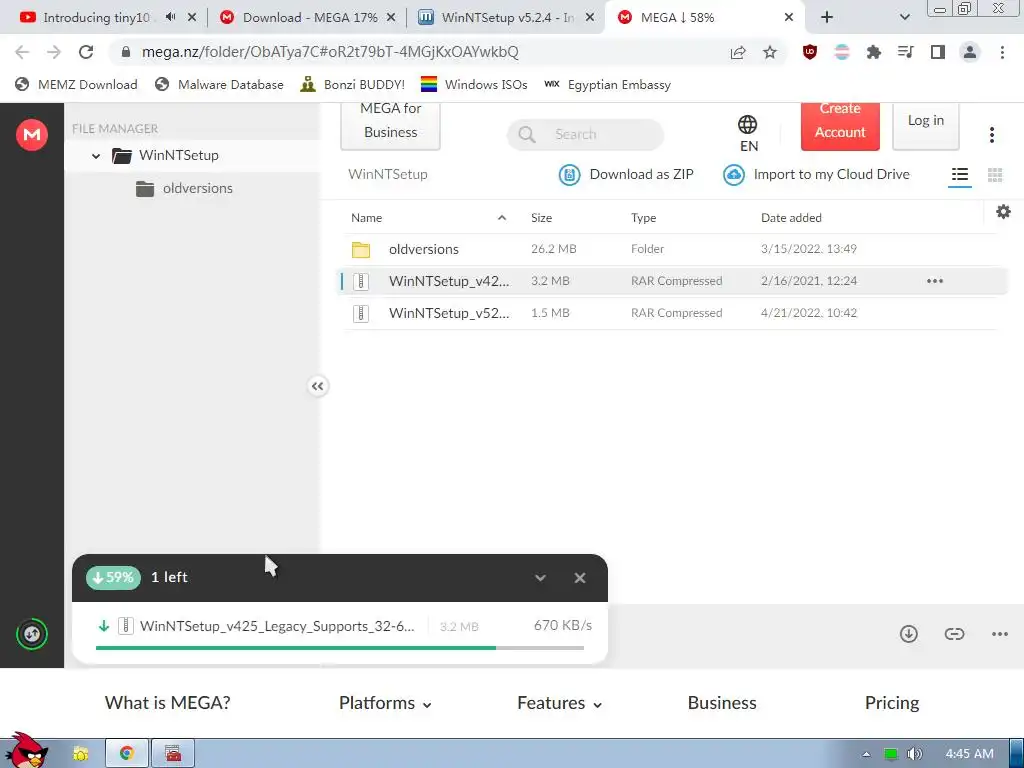The height and width of the screenshot is (768, 1024).
Task: Click the address bar URL
Action: click(x=330, y=52)
